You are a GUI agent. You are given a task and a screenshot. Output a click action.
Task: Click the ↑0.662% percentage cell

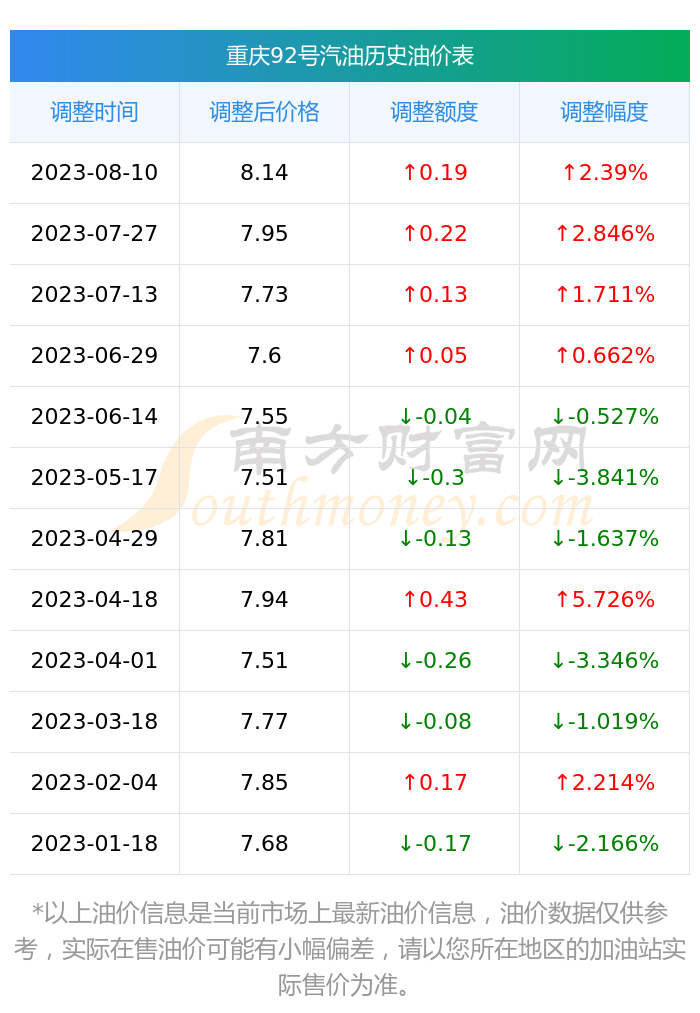(x=604, y=356)
